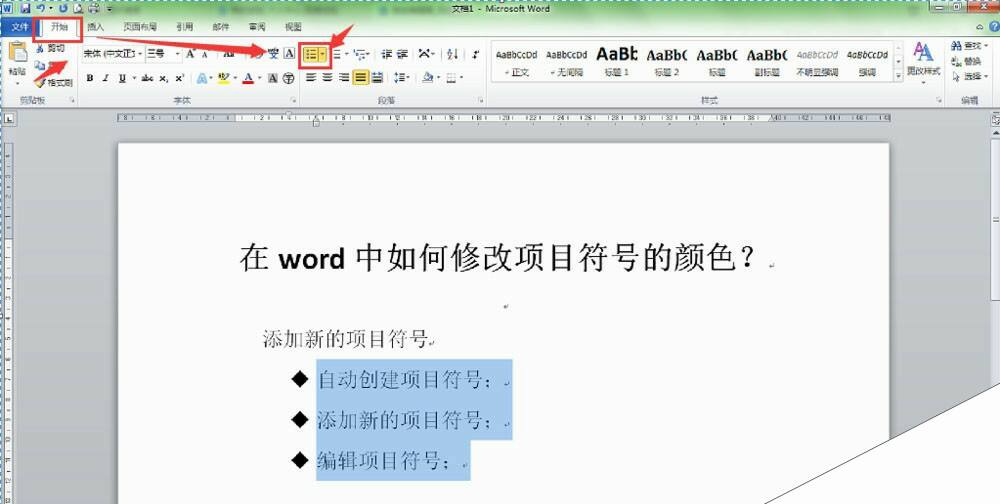Center the paragraph text

pos(327,78)
